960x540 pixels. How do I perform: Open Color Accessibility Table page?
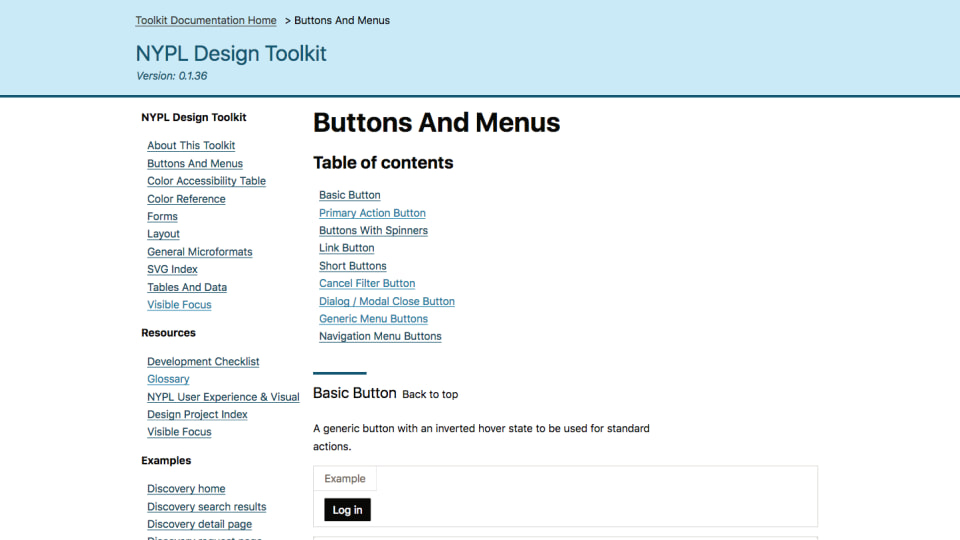click(206, 181)
